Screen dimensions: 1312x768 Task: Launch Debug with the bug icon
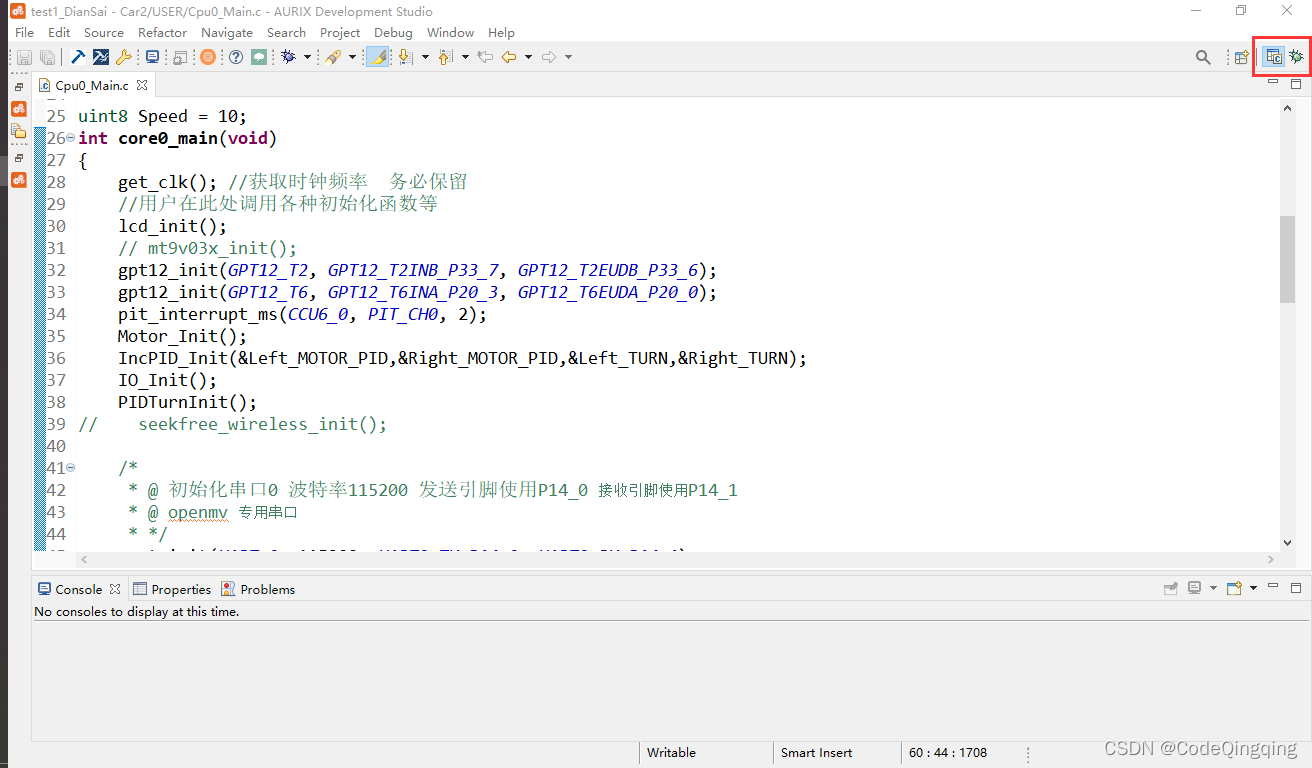tap(288, 57)
